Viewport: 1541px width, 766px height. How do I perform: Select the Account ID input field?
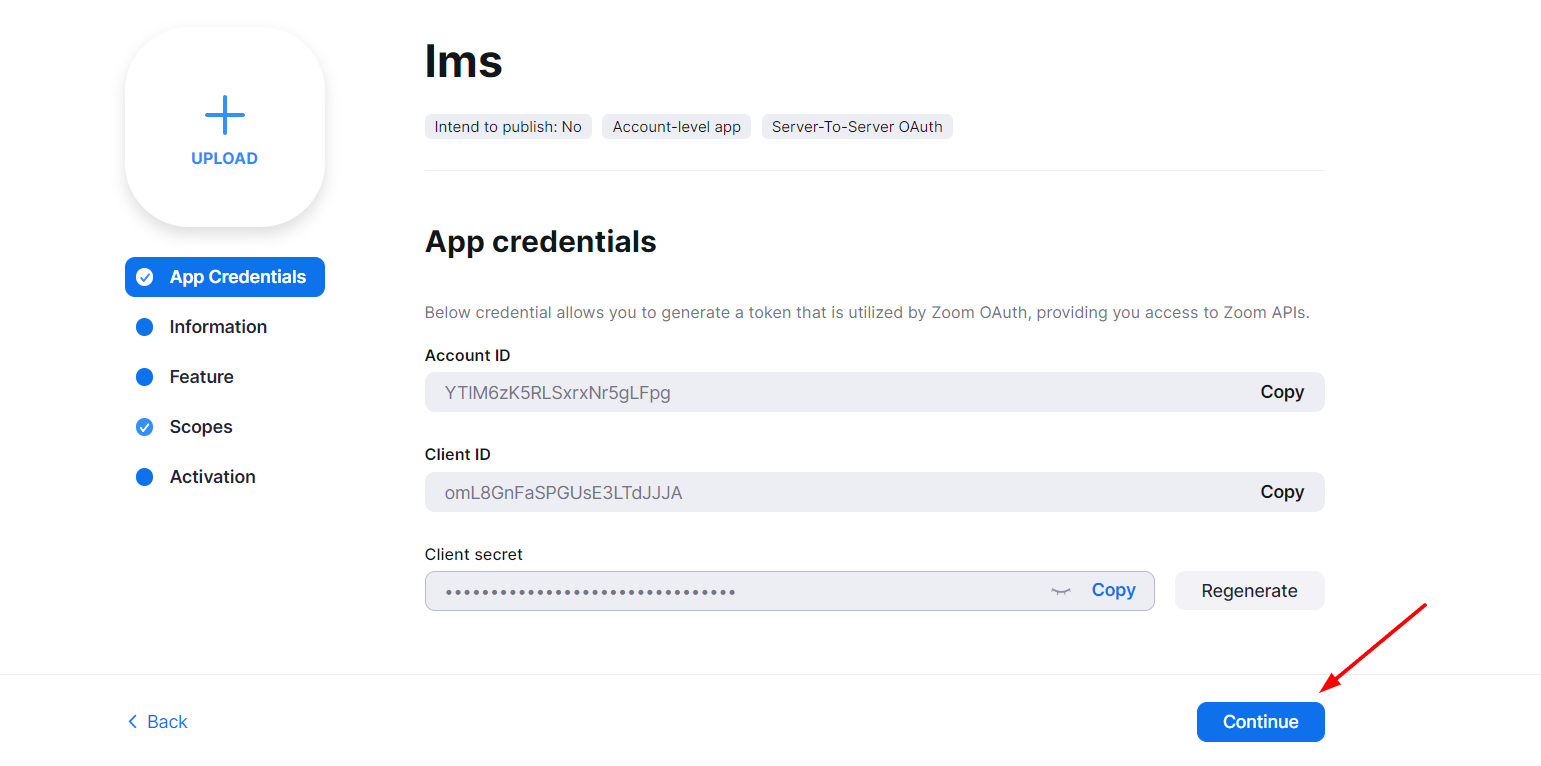(800, 392)
